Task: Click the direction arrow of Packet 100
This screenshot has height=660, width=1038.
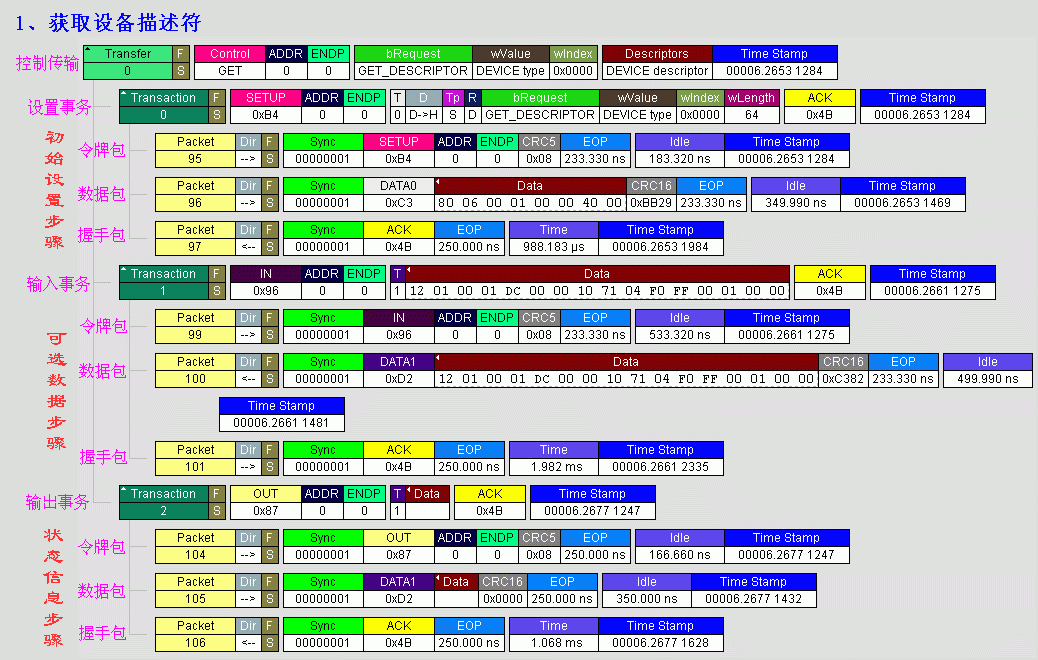Action: (x=248, y=379)
